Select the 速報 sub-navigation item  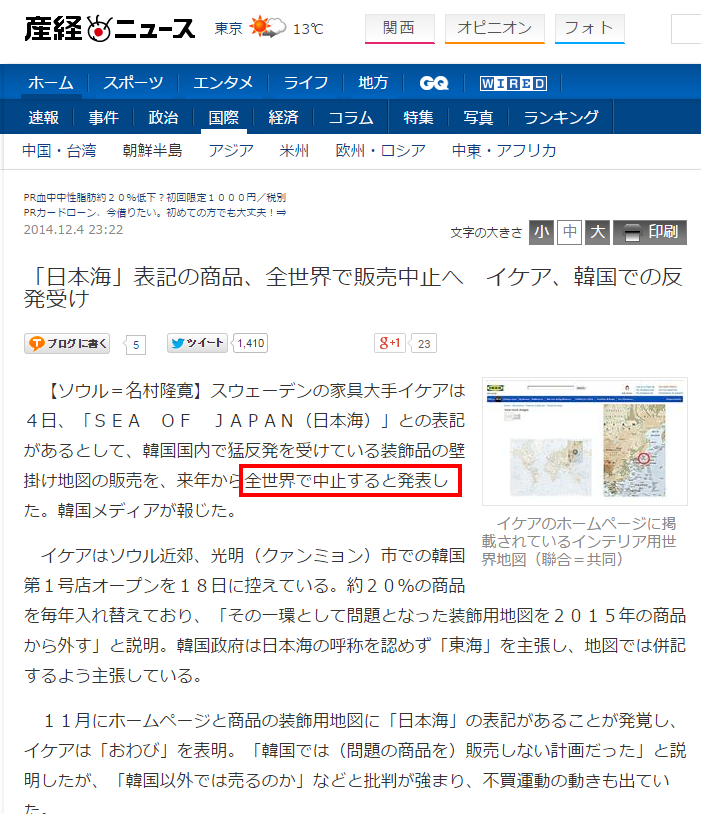(44, 117)
